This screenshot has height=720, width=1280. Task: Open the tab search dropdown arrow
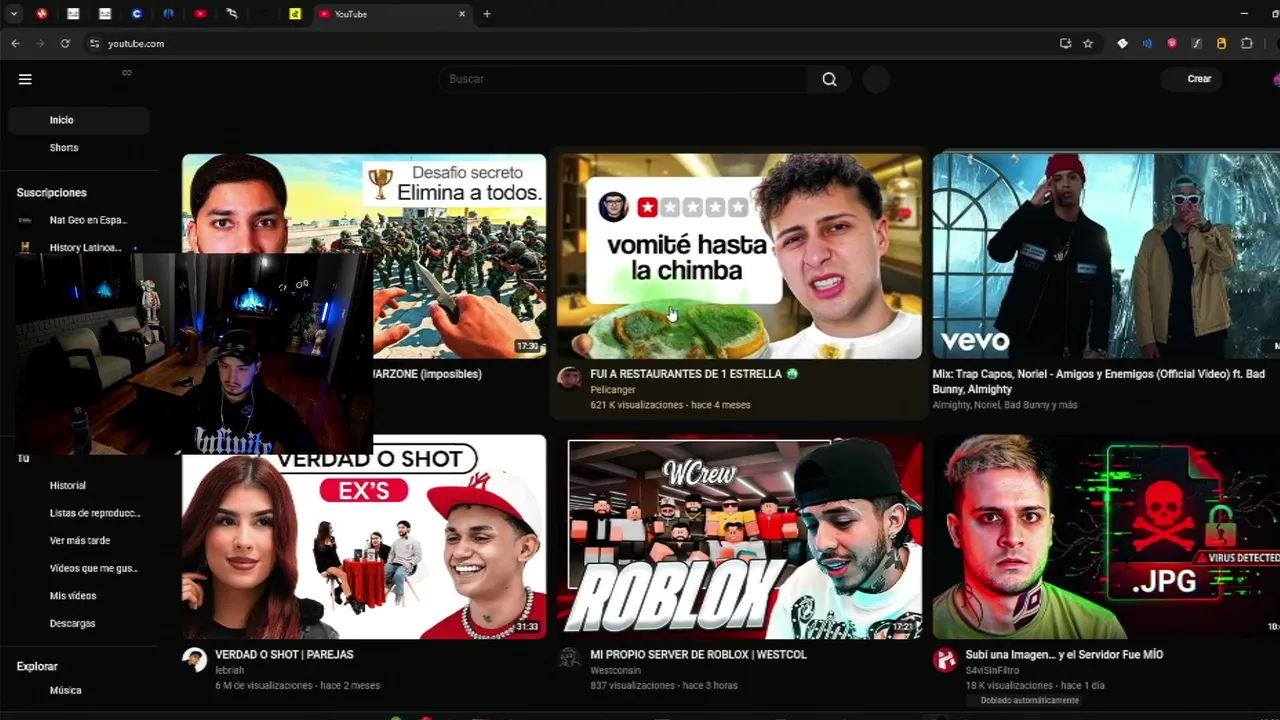(14, 14)
